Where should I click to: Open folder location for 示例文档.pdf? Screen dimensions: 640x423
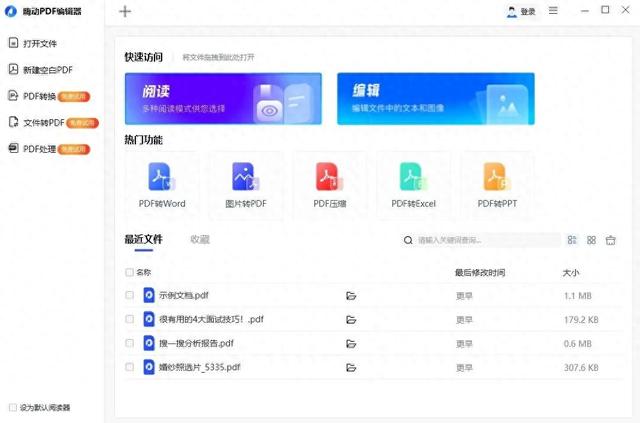pyautogui.click(x=351, y=296)
